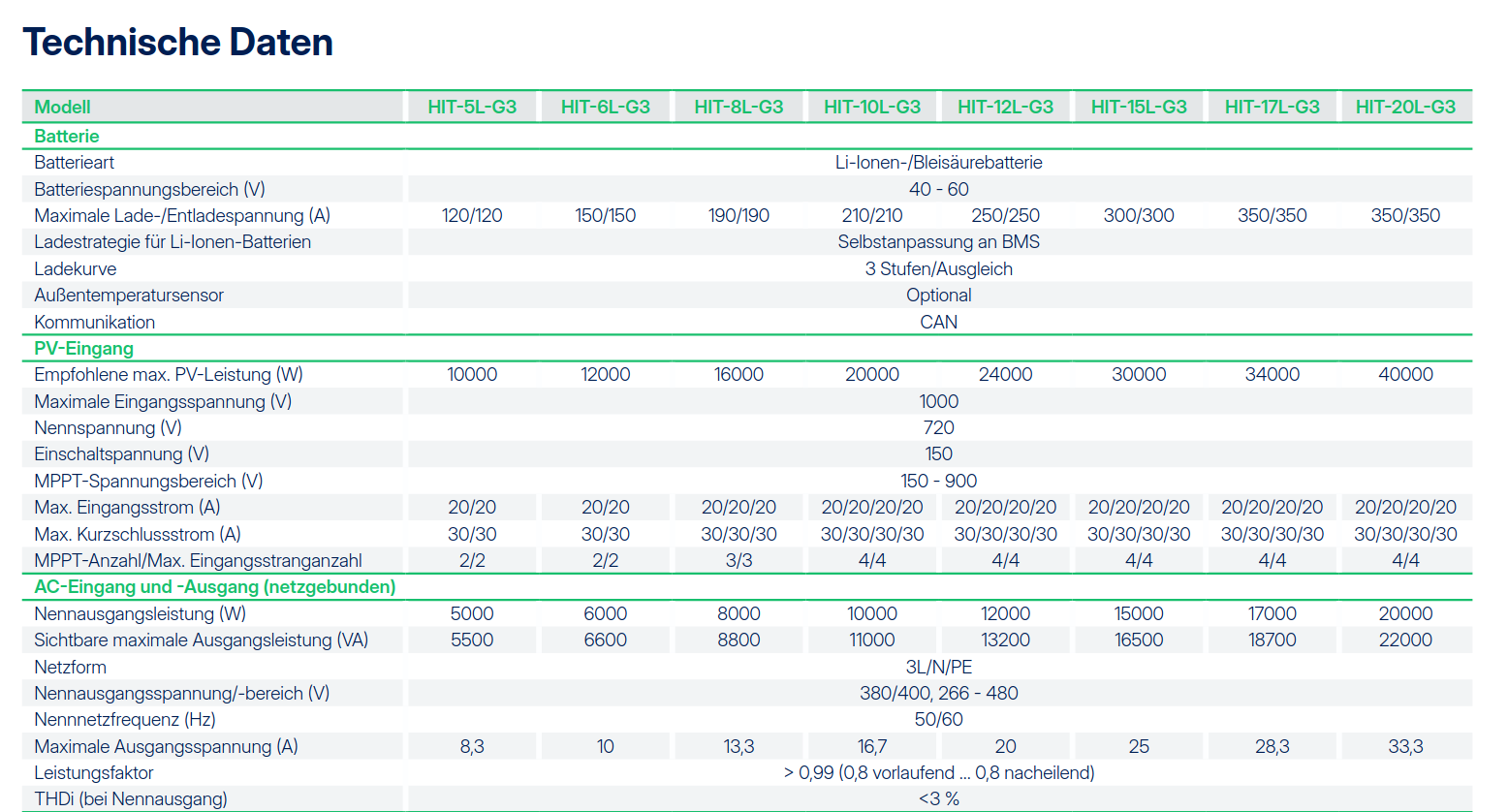This screenshot has height=812, width=1508.
Task: Click the MPPT-Spannungsbereich value 150 - 900
Action: click(938, 482)
